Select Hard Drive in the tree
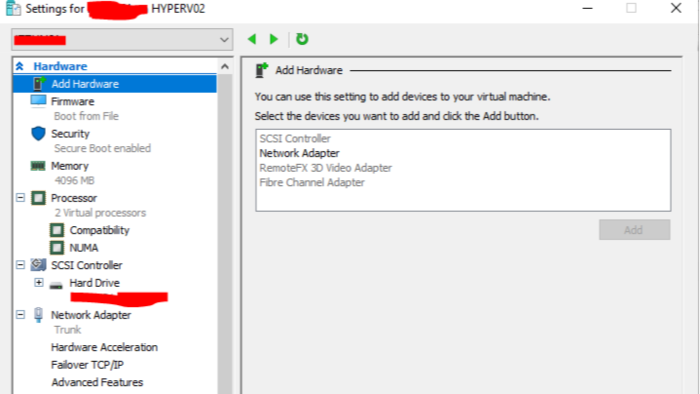This screenshot has width=700, height=394. [95, 283]
